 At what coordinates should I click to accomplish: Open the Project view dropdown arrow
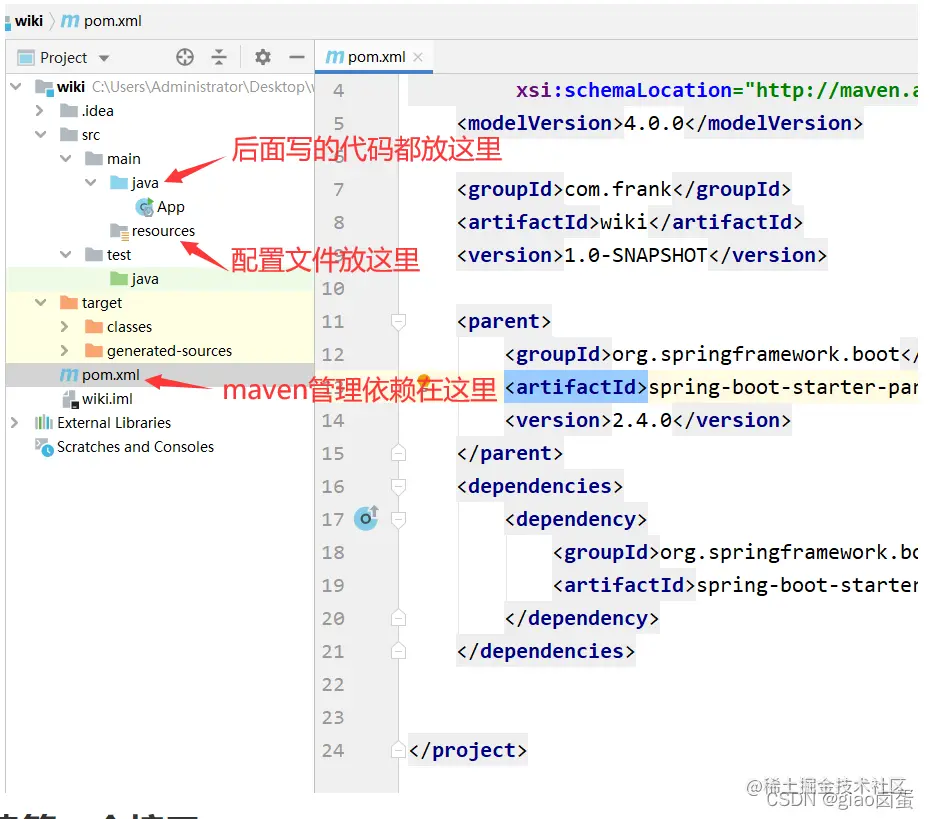104,58
